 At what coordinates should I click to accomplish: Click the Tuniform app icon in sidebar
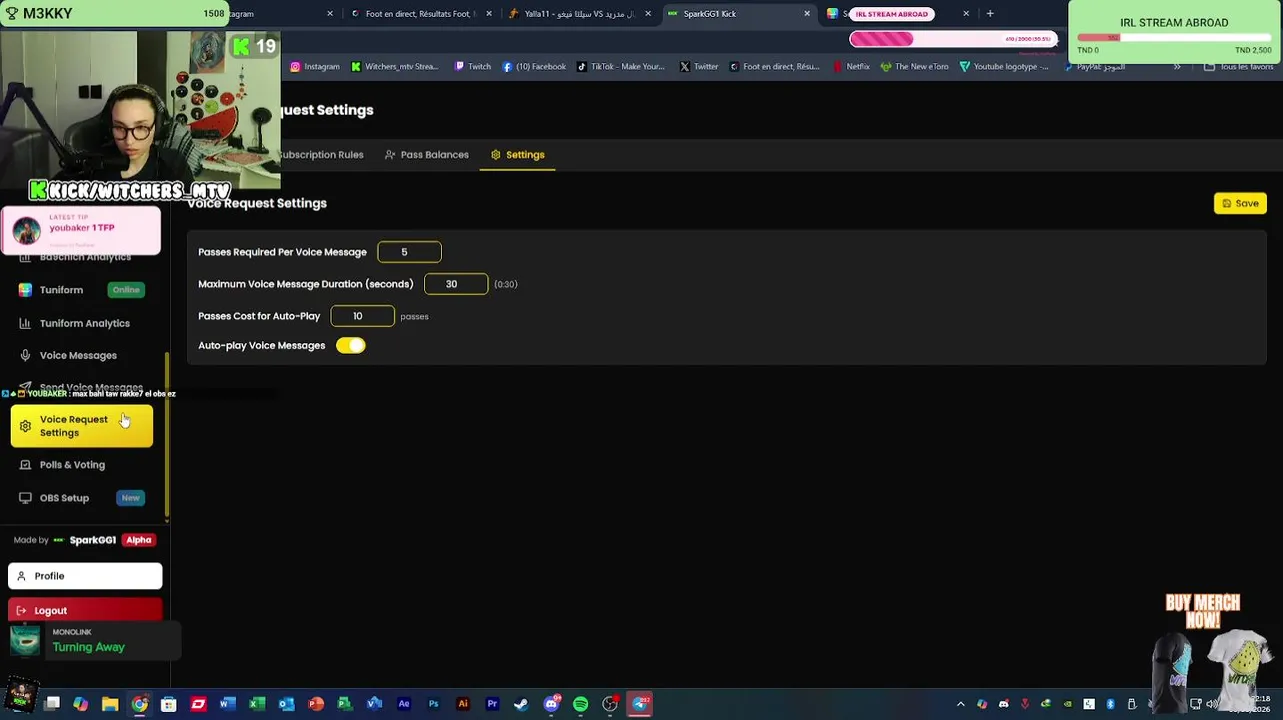25,290
